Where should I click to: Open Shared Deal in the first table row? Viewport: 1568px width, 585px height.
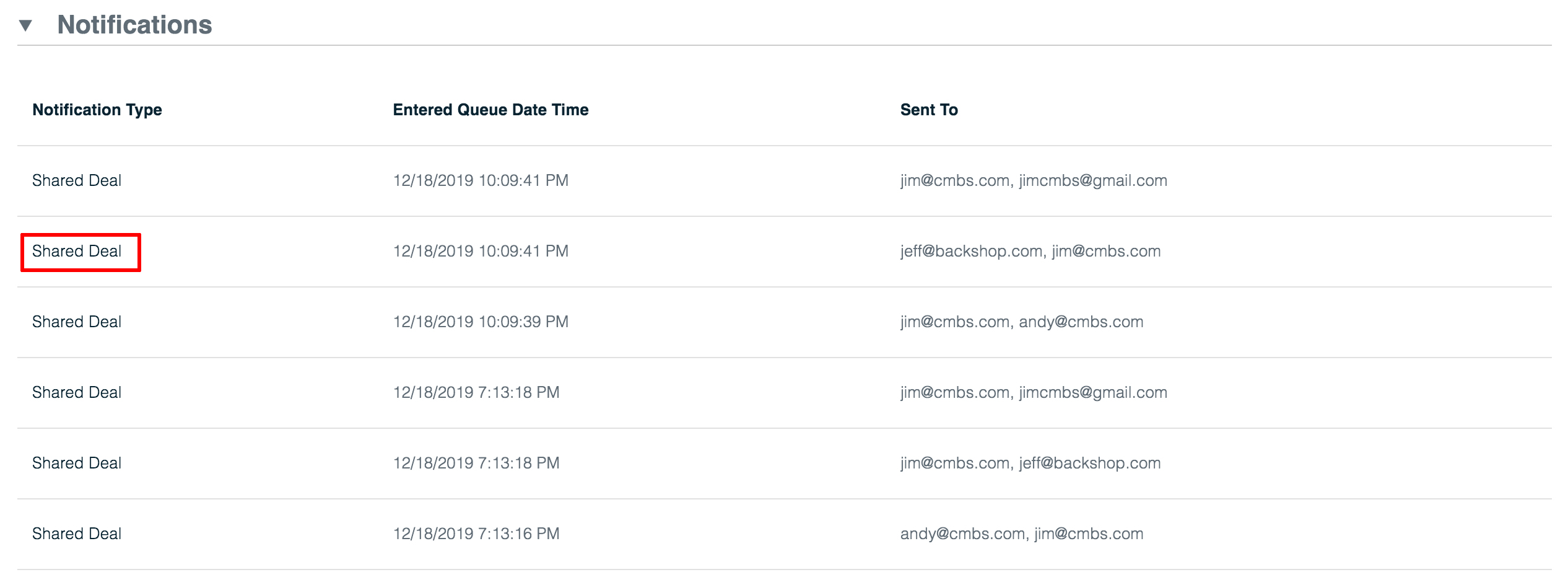[77, 180]
